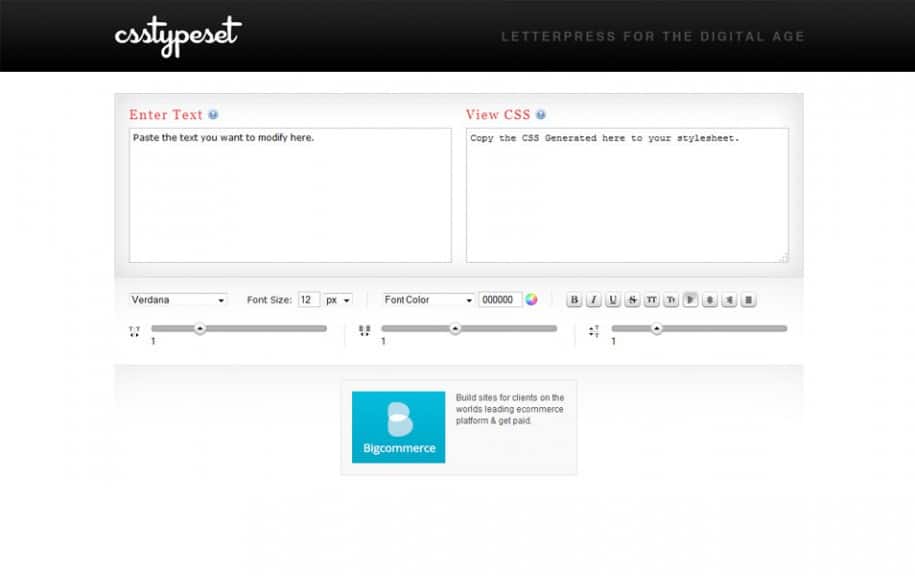Open the Font Color dropdown

427,299
